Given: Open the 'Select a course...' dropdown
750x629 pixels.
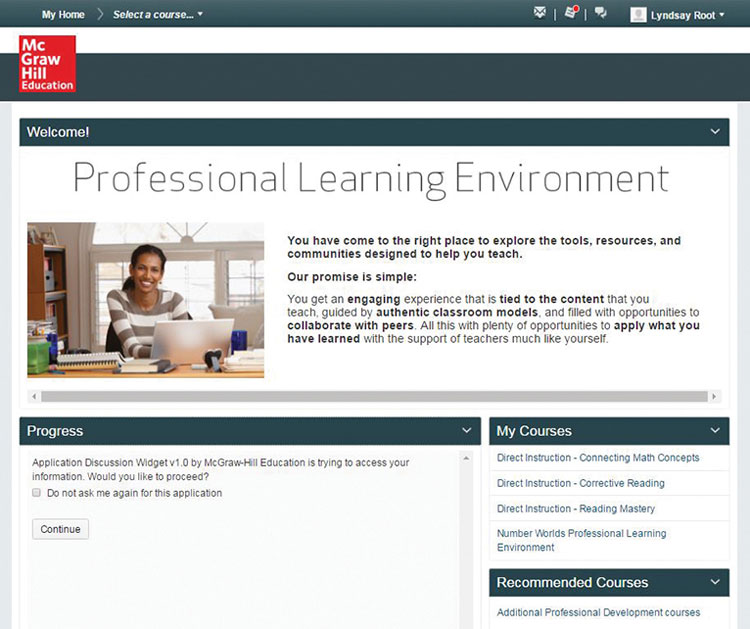Looking at the screenshot, I should coord(157,14).
